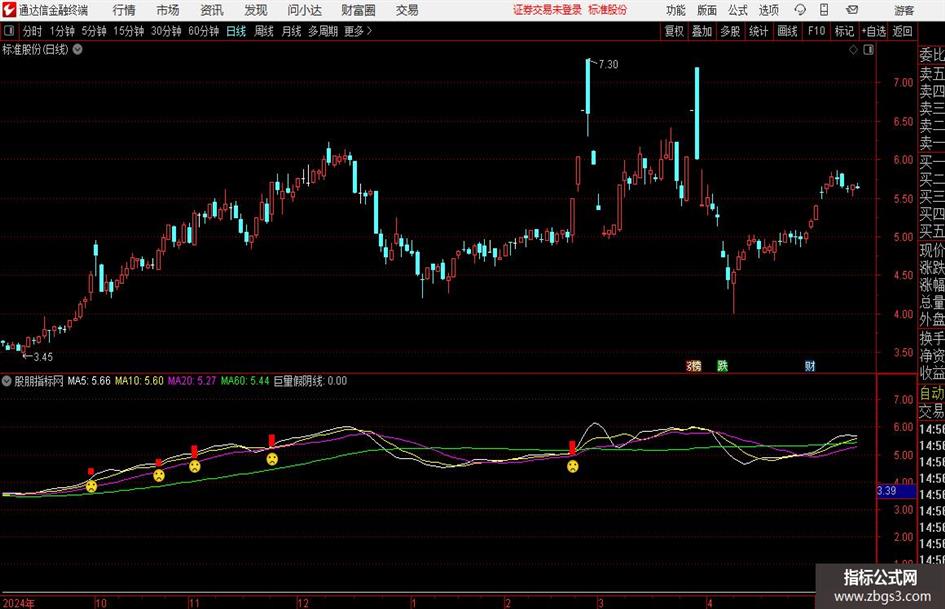Click the MA5: 5.66 value

[x=89, y=381]
